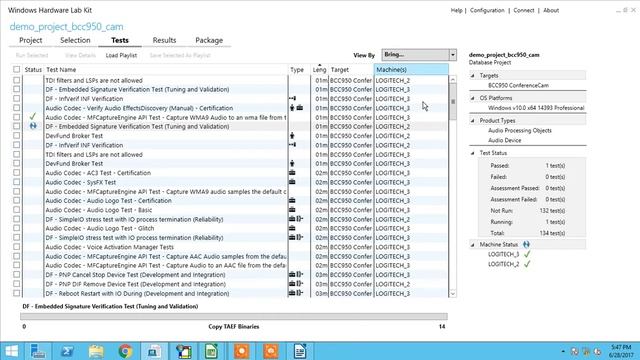
Task: Sort by the Test Name column header
Action: 166,70
